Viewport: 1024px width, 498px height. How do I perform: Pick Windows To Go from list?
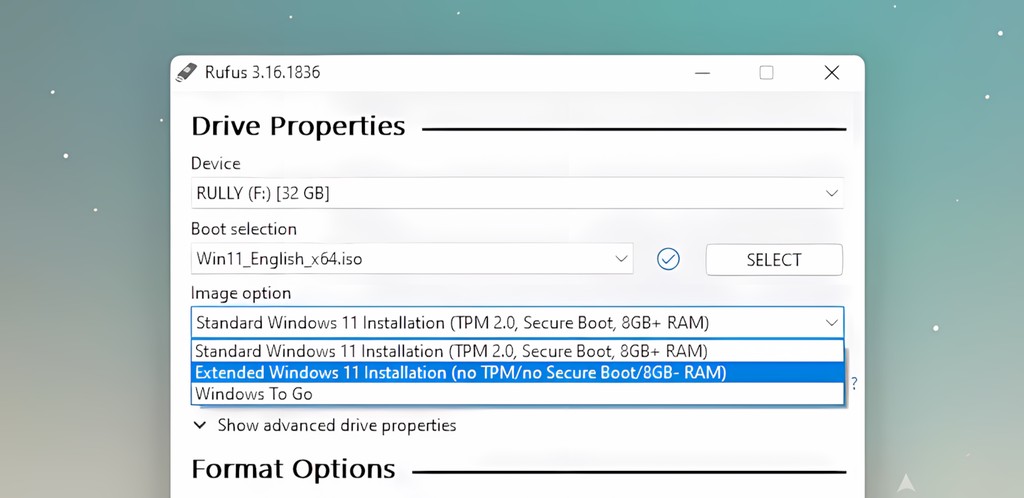[x=254, y=394]
